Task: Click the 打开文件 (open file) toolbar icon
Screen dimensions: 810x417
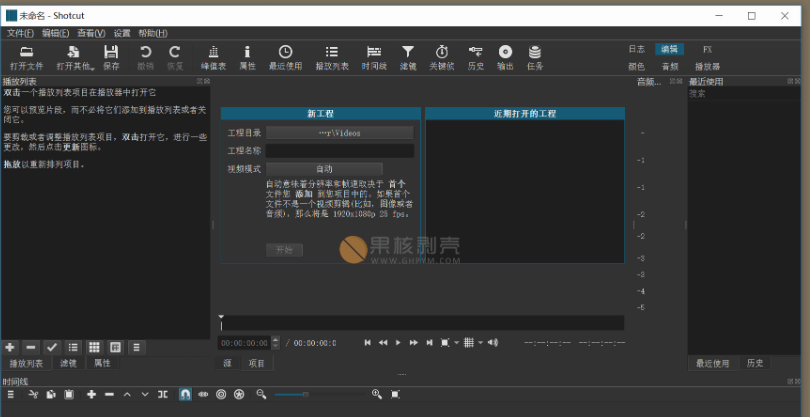Action: click(27, 57)
